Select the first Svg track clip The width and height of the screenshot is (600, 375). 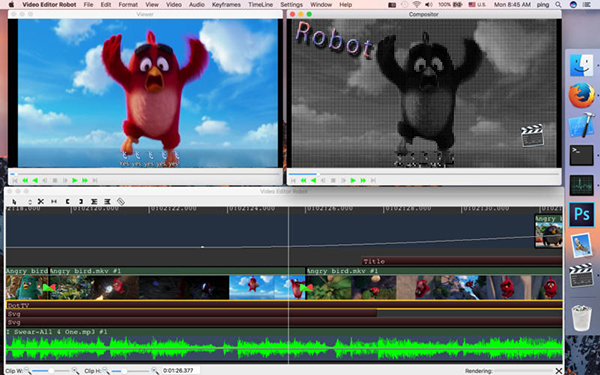click(x=191, y=313)
